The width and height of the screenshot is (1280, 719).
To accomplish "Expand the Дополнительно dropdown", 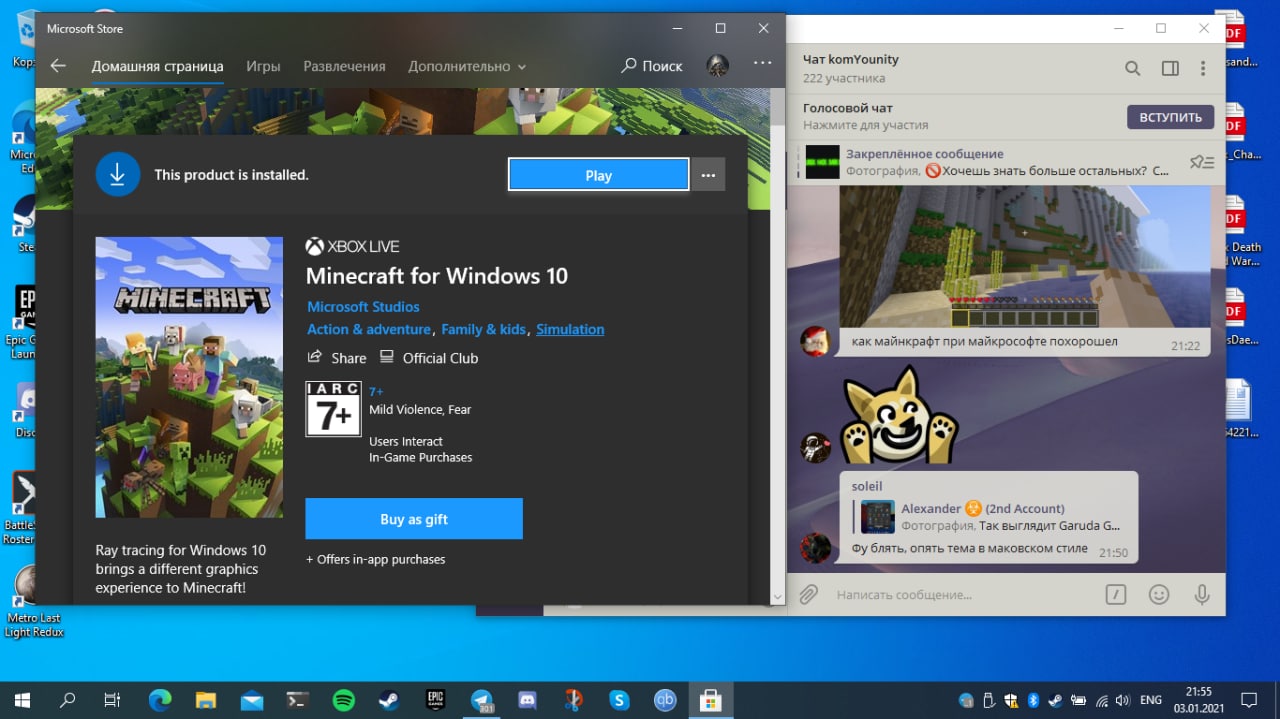I will (467, 66).
